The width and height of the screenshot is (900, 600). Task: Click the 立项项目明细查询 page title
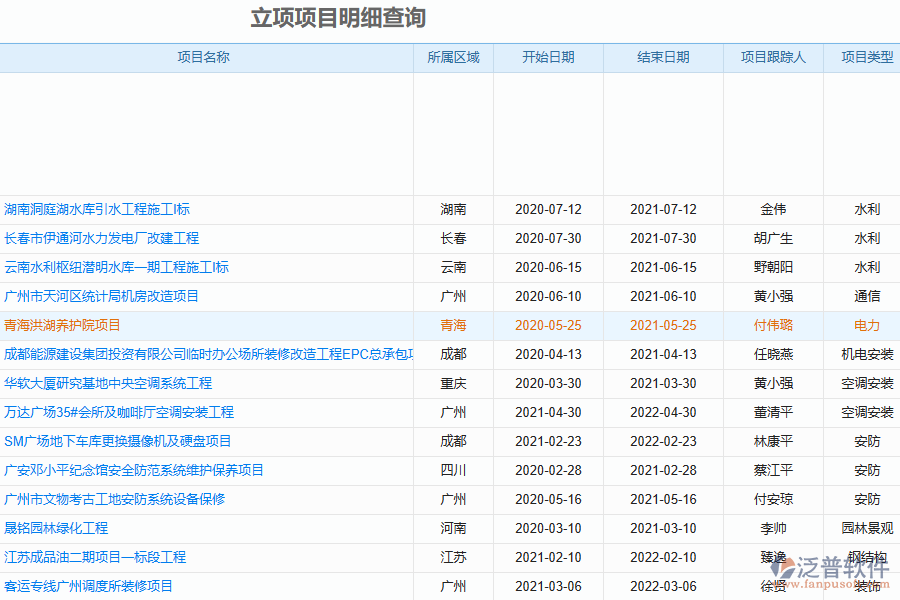click(339, 16)
